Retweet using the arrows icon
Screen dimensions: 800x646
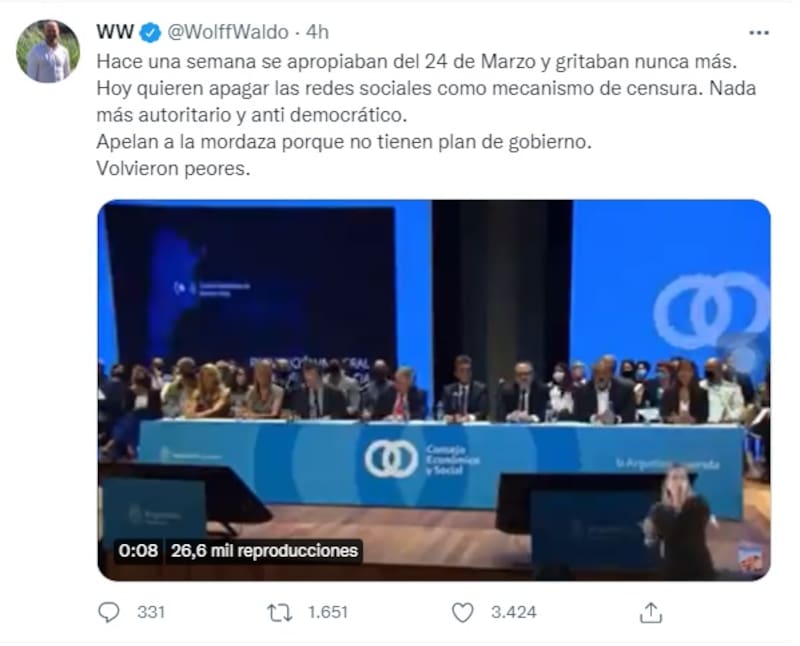[x=280, y=612]
